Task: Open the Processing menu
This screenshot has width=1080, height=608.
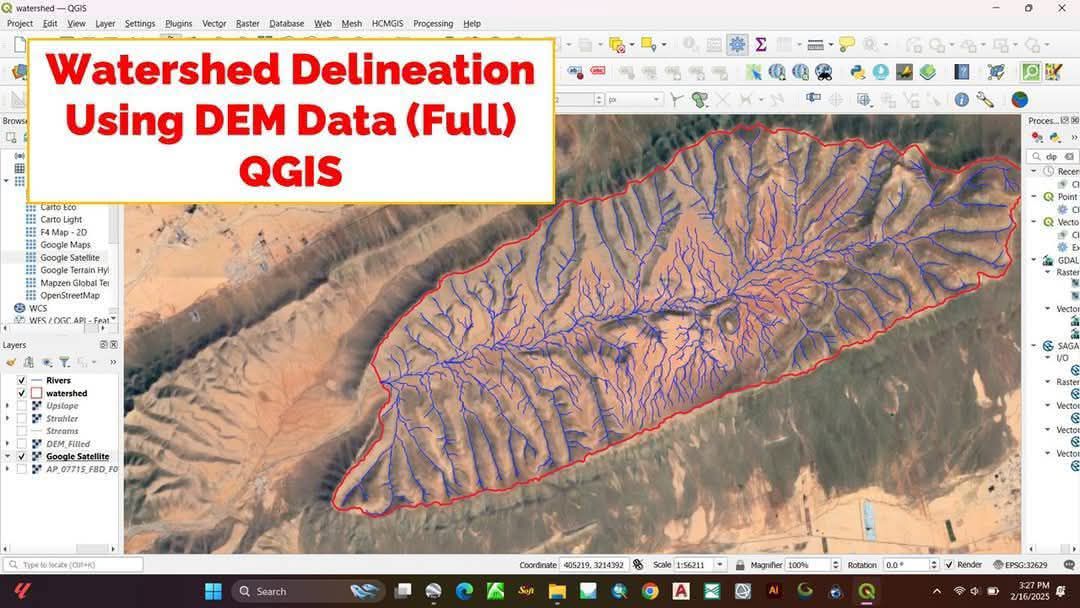Action: (x=433, y=23)
